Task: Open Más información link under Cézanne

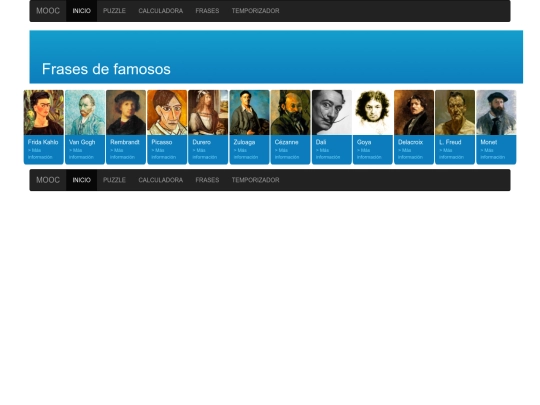Action: (287, 154)
